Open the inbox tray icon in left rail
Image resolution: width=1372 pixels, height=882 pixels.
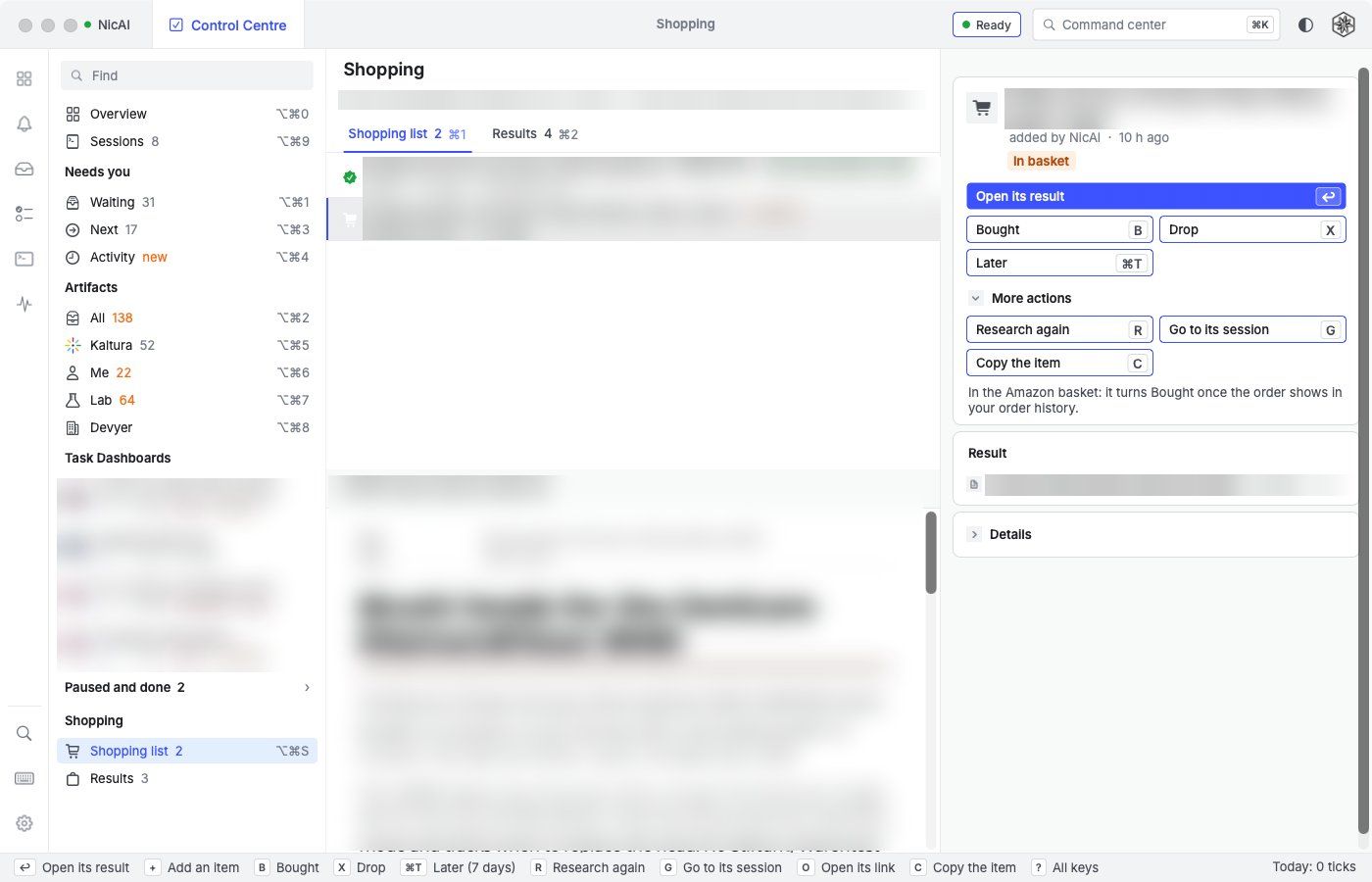pyautogui.click(x=24, y=169)
